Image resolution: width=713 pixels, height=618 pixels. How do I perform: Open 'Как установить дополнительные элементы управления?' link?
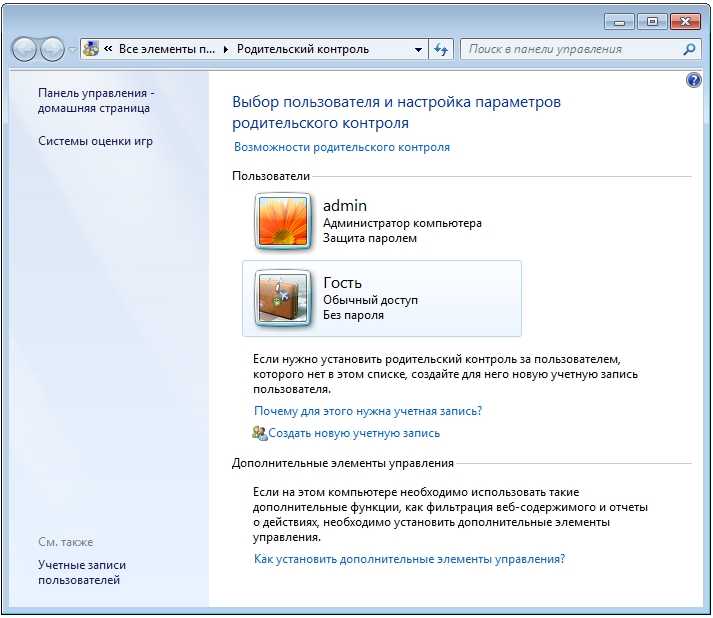(x=409, y=559)
